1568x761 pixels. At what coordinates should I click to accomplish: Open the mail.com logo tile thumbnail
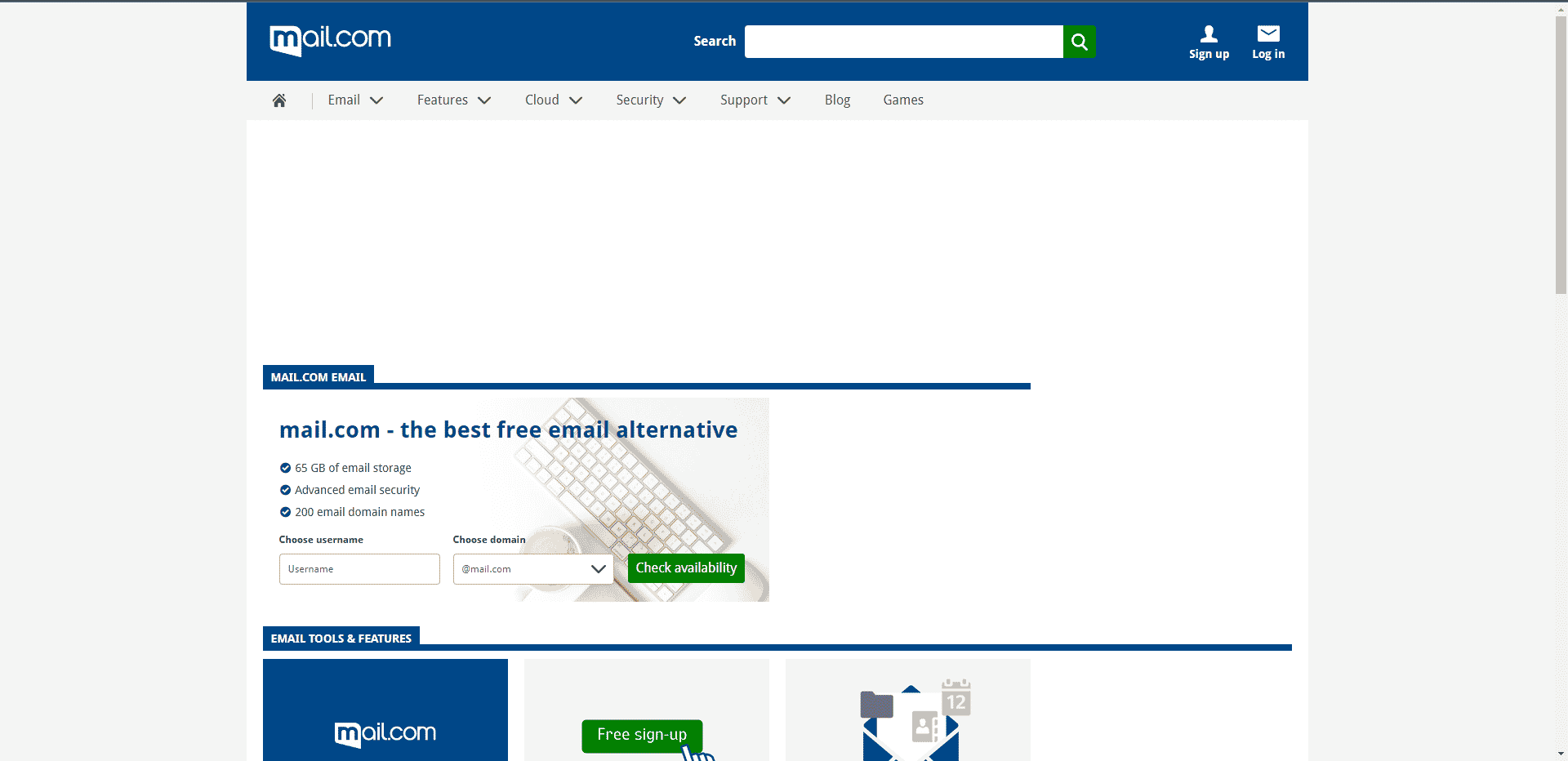[x=385, y=710]
